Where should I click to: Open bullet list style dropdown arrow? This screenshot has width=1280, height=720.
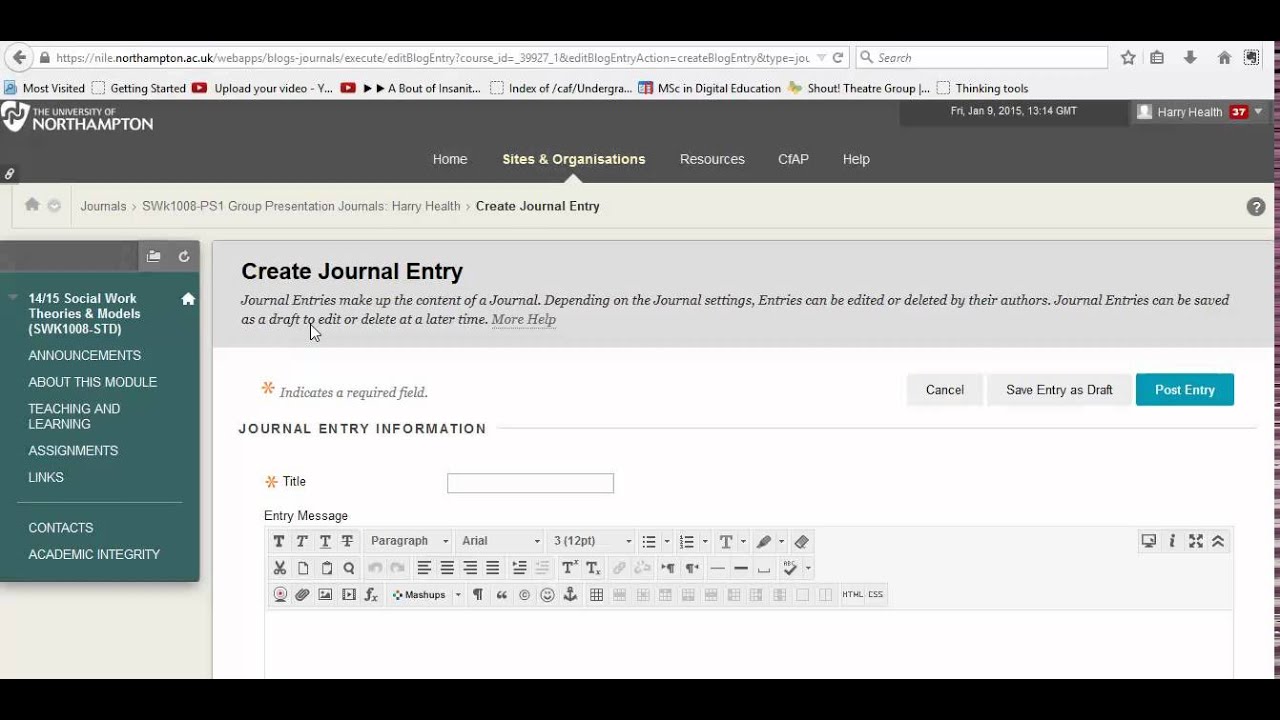[667, 541]
